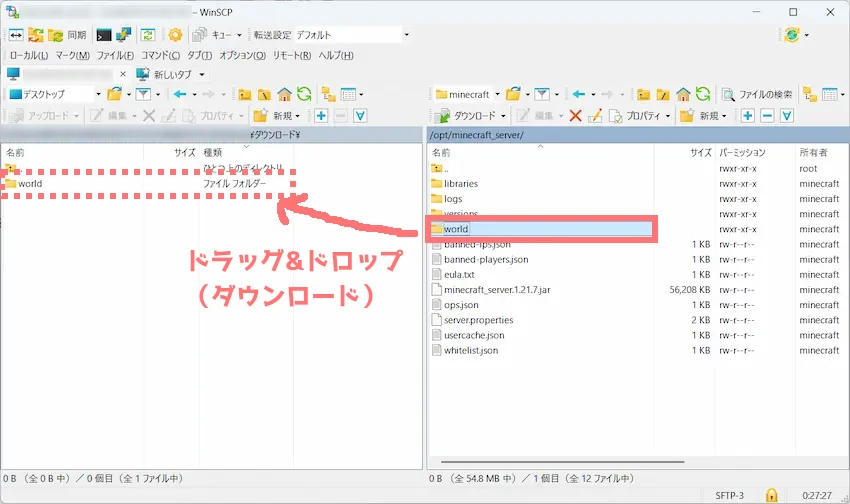Go to local parent directory icon

[245, 94]
